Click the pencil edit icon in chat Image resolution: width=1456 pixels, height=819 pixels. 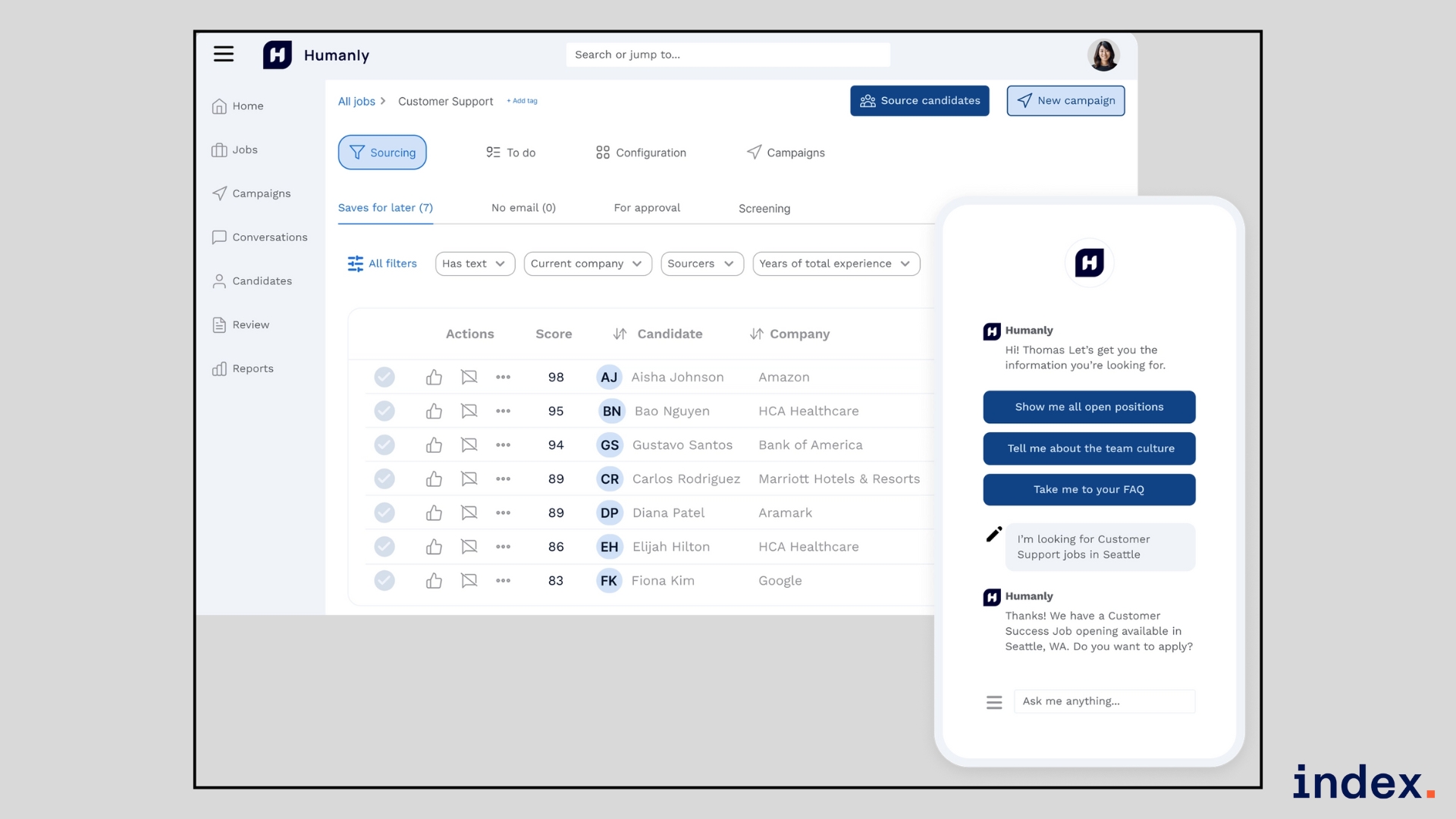tap(993, 535)
